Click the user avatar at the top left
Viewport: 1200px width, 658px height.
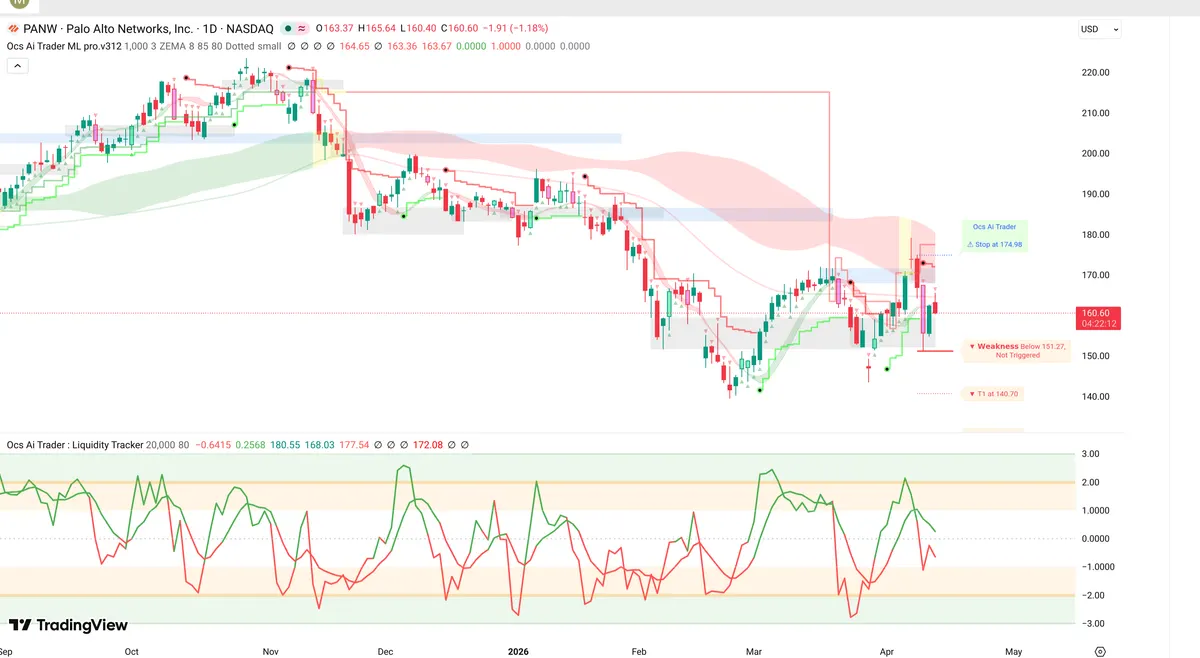[20, 5]
